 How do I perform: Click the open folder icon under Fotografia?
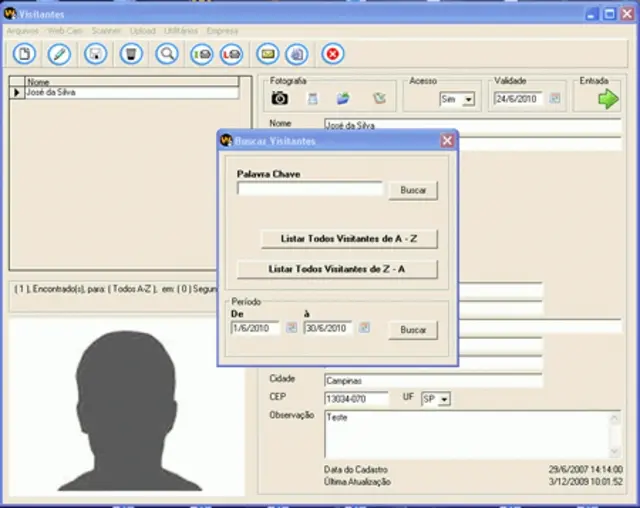[x=343, y=98]
